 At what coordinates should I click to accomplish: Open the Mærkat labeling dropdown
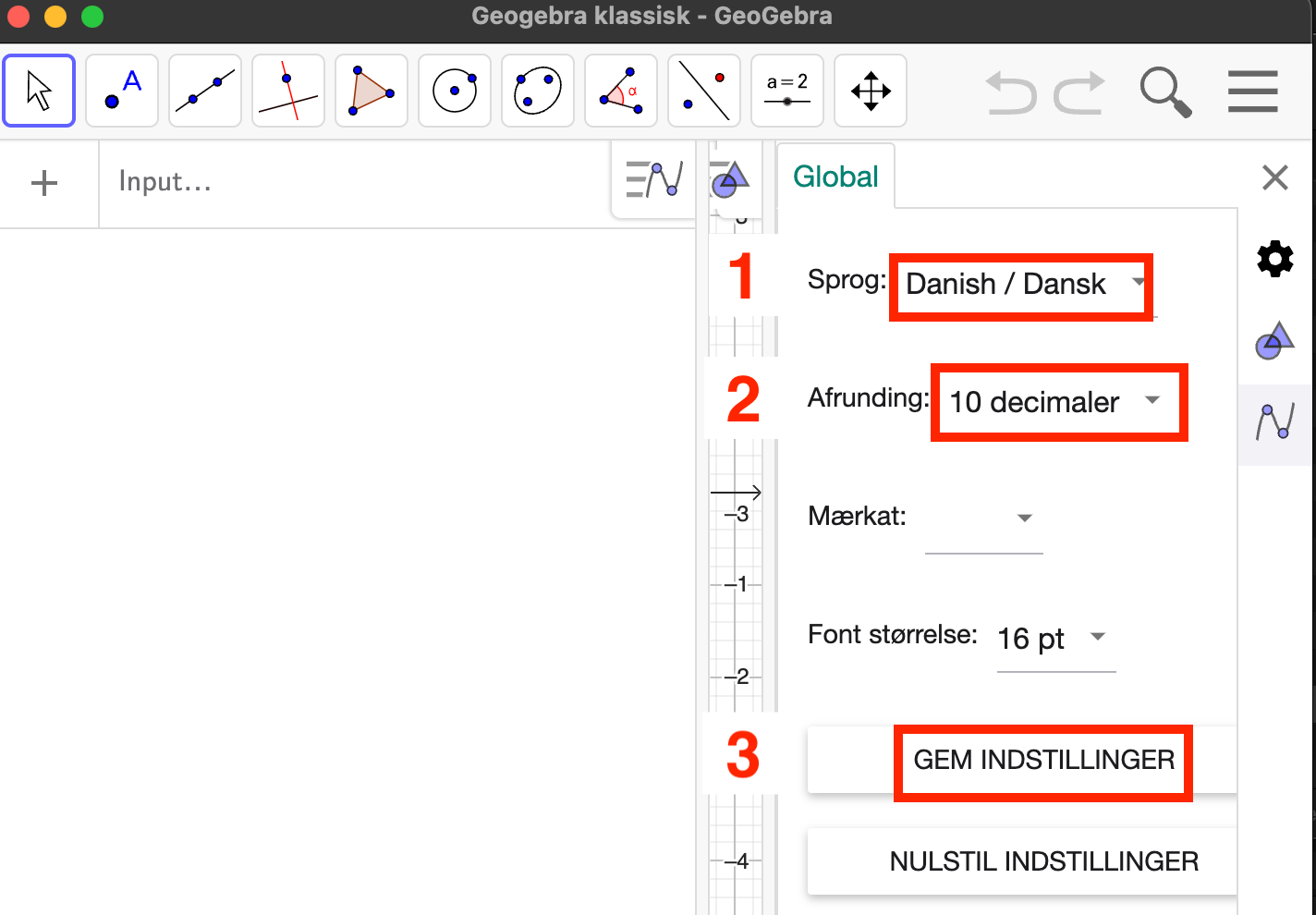coord(984,518)
